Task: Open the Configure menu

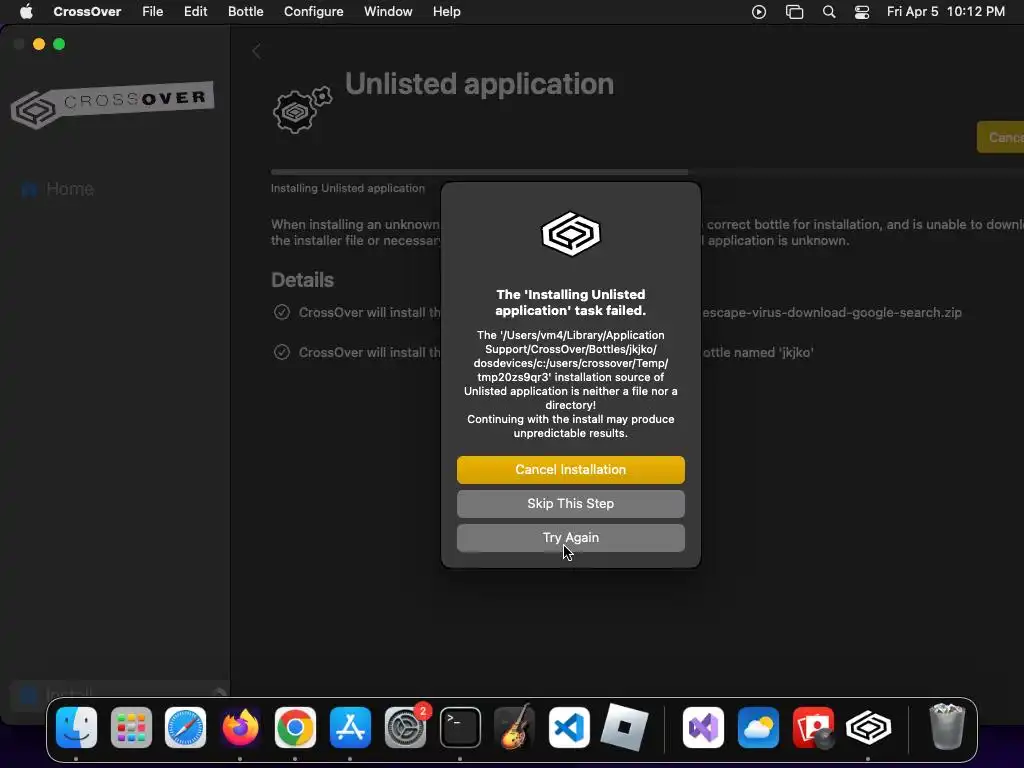Action: pyautogui.click(x=313, y=11)
